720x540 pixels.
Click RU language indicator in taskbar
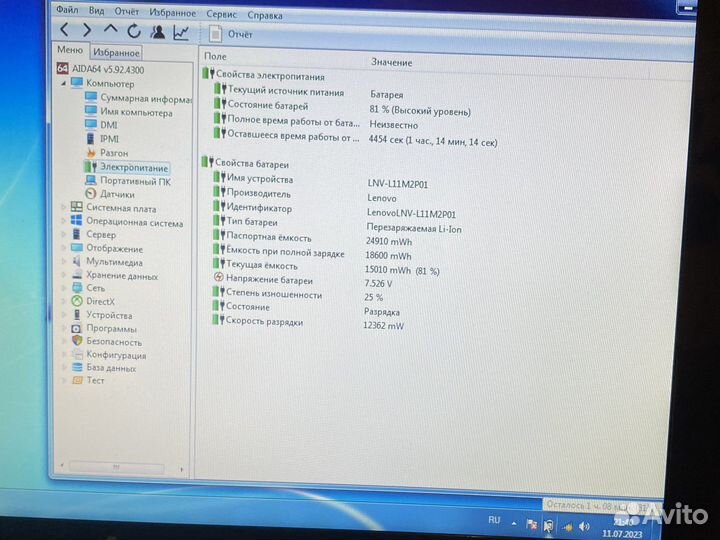(x=494, y=520)
